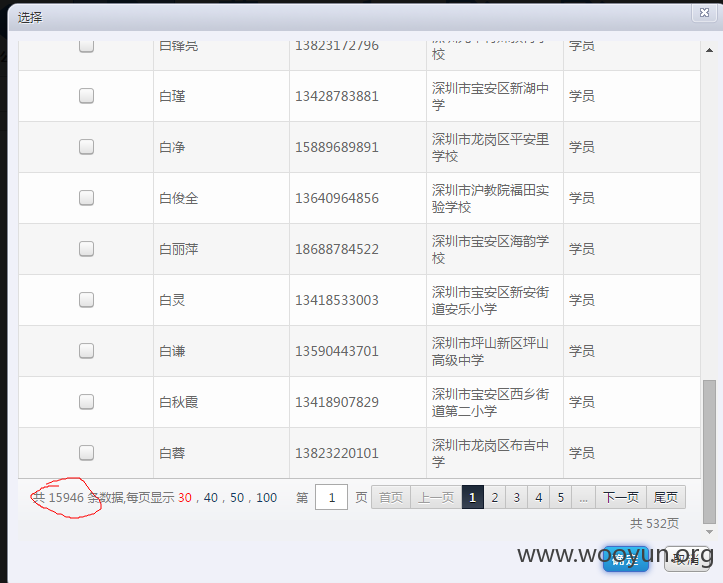The image size is (723, 583).
Task: Click phone number 13823220101
Action: (337, 453)
